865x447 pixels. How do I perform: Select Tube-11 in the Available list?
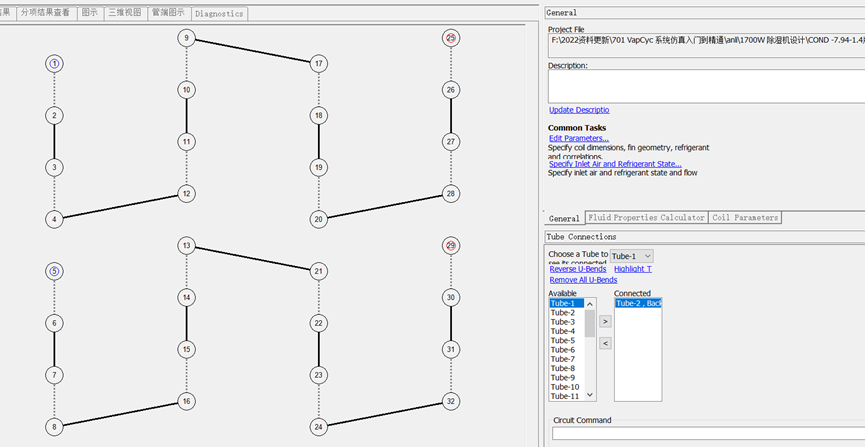(567, 396)
